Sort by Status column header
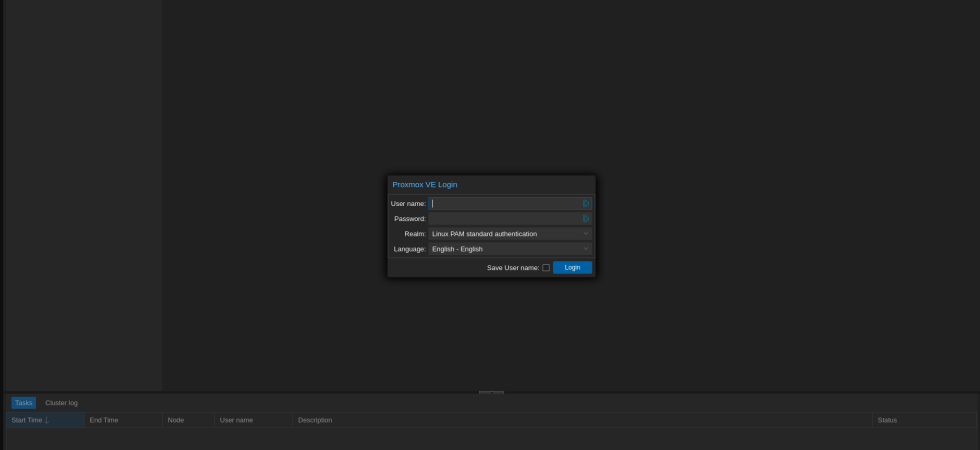Image resolution: width=980 pixels, height=450 pixels. click(924, 420)
